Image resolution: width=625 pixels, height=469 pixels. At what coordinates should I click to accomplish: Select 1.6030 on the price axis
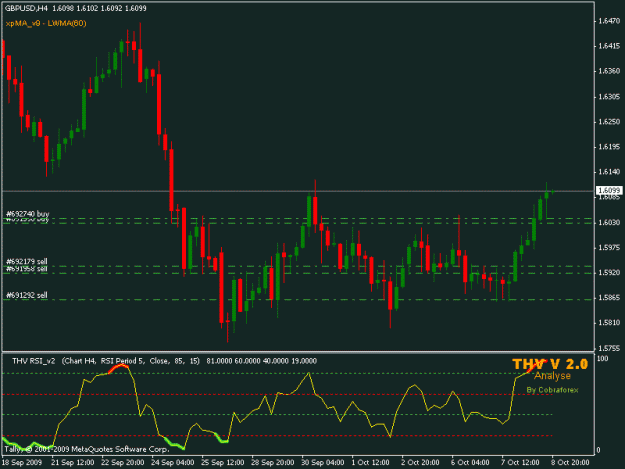(609, 222)
